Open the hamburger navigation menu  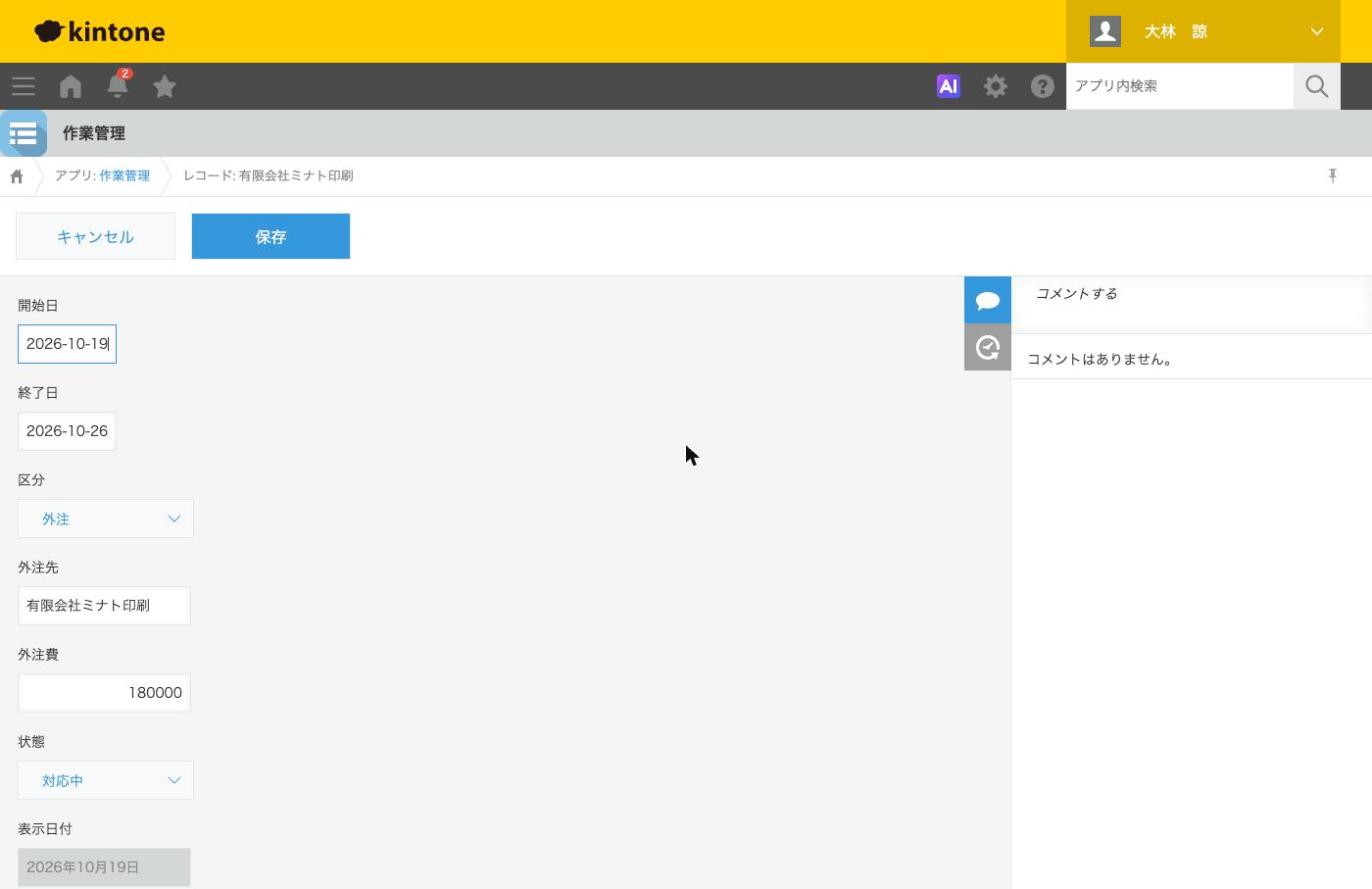(x=23, y=86)
